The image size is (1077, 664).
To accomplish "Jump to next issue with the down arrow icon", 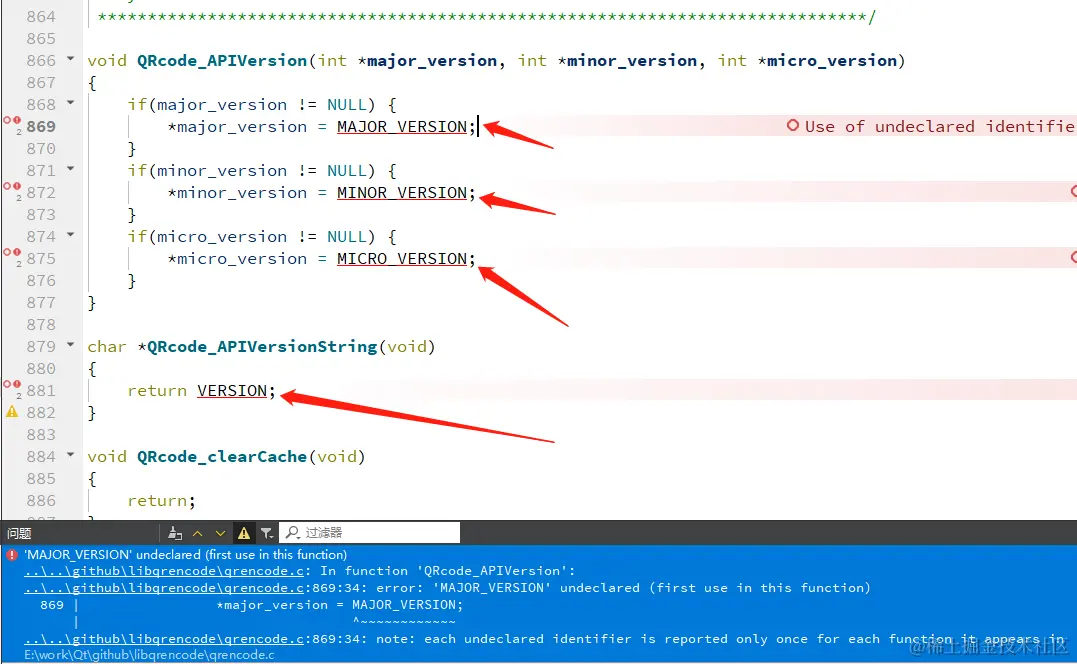I will coord(220,532).
